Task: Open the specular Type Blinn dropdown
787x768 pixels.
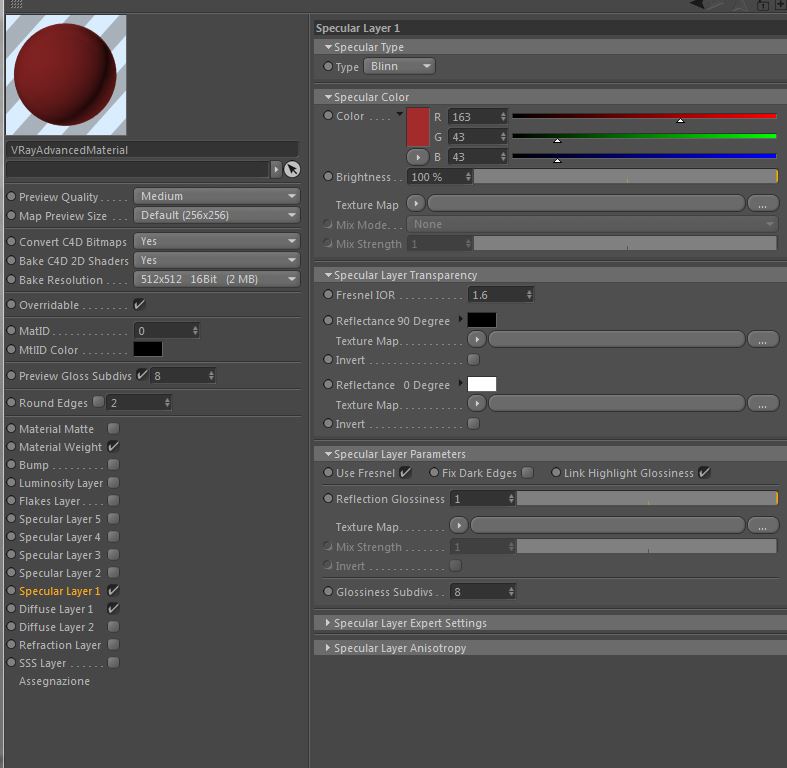Action: [400, 66]
